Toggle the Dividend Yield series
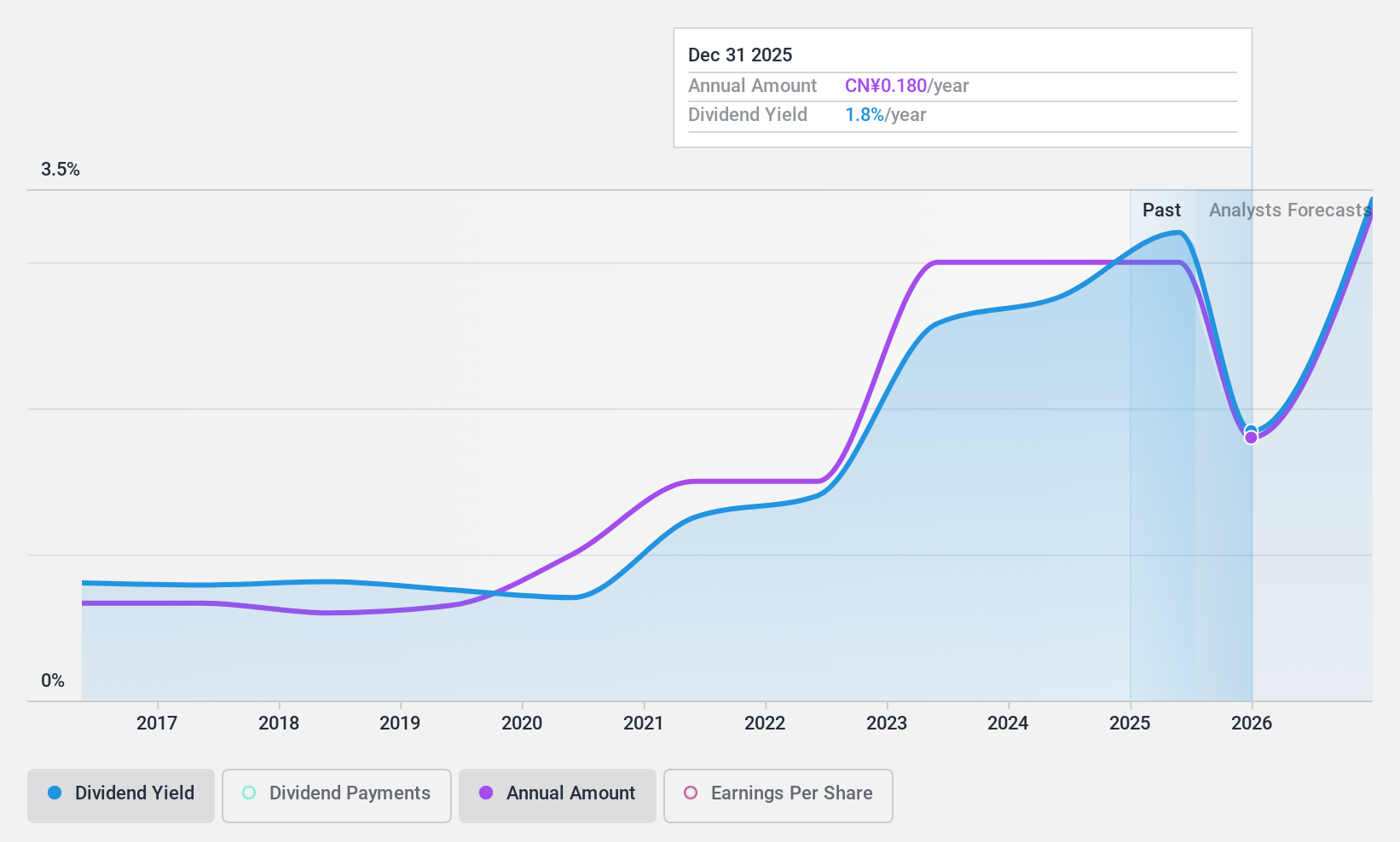 tap(120, 796)
